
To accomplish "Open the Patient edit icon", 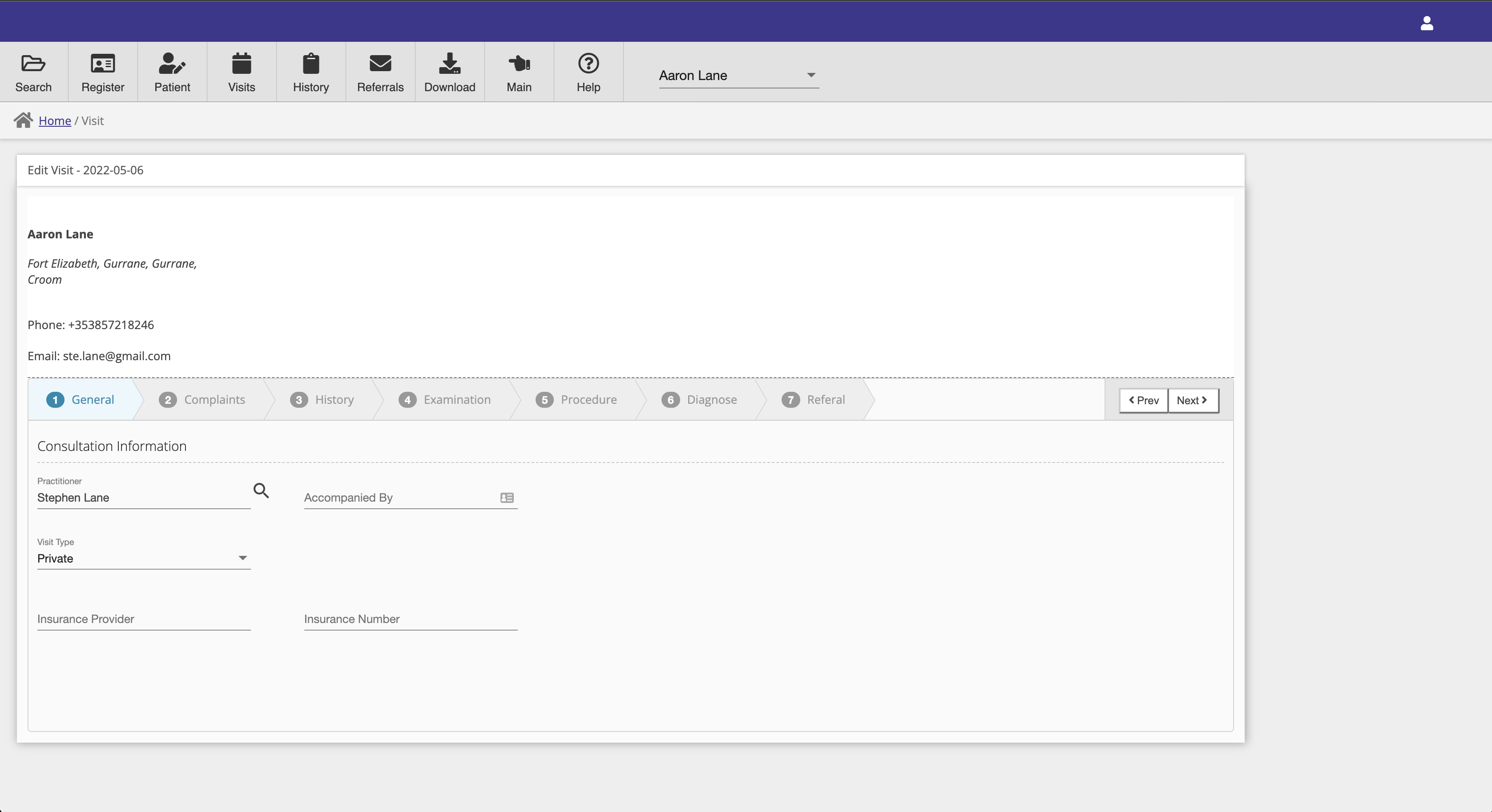I will [172, 64].
